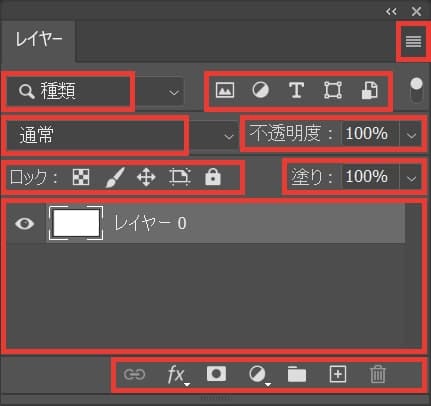Open the layers panel hamburger menu

[413, 41]
